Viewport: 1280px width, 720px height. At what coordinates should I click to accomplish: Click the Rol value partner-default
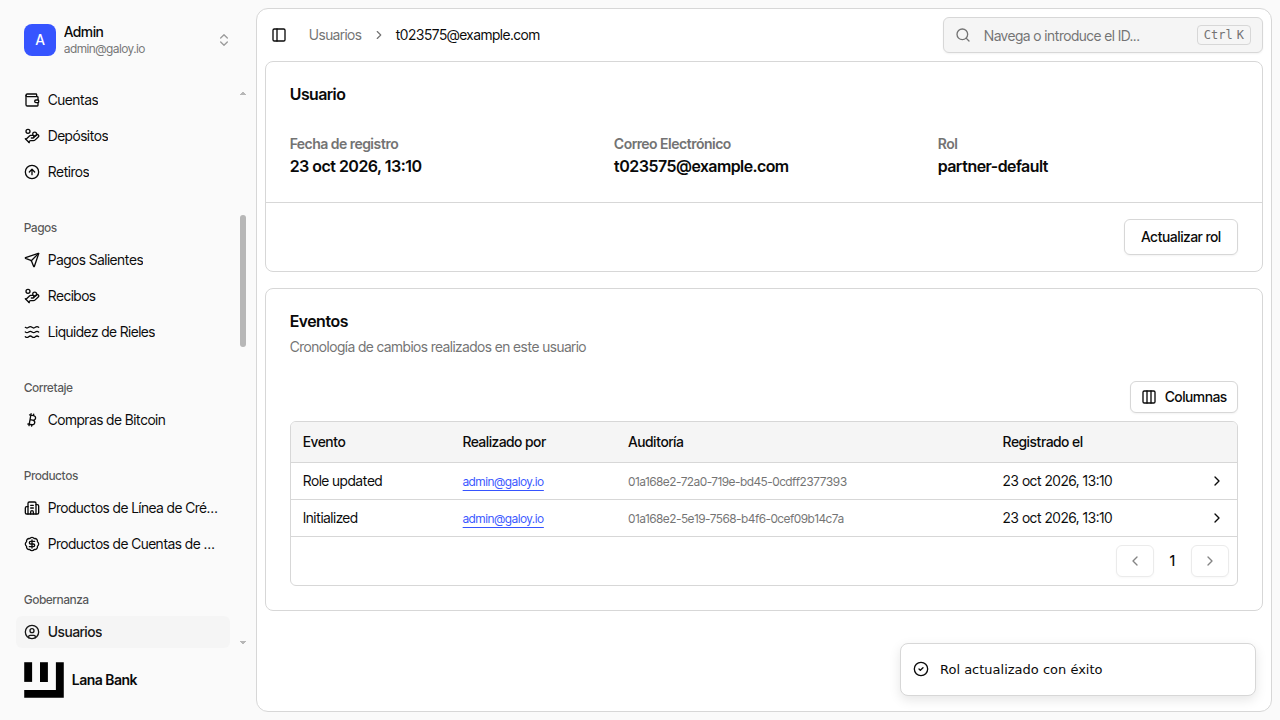[993, 167]
